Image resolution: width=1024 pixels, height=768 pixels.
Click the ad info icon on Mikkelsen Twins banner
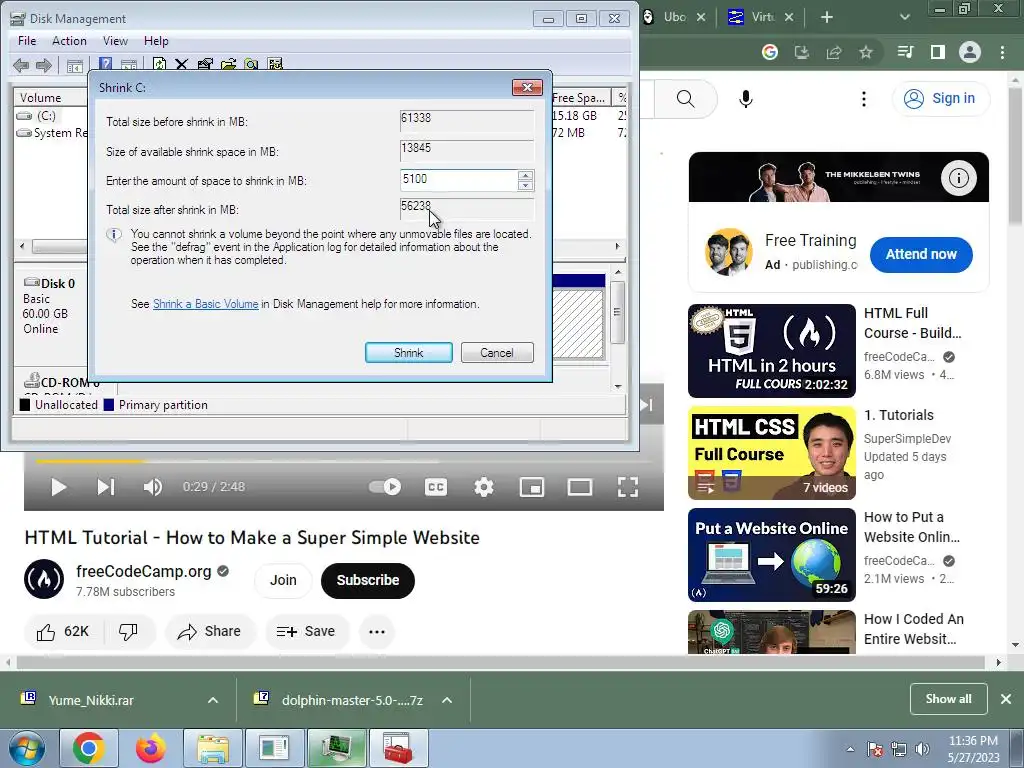(x=959, y=178)
